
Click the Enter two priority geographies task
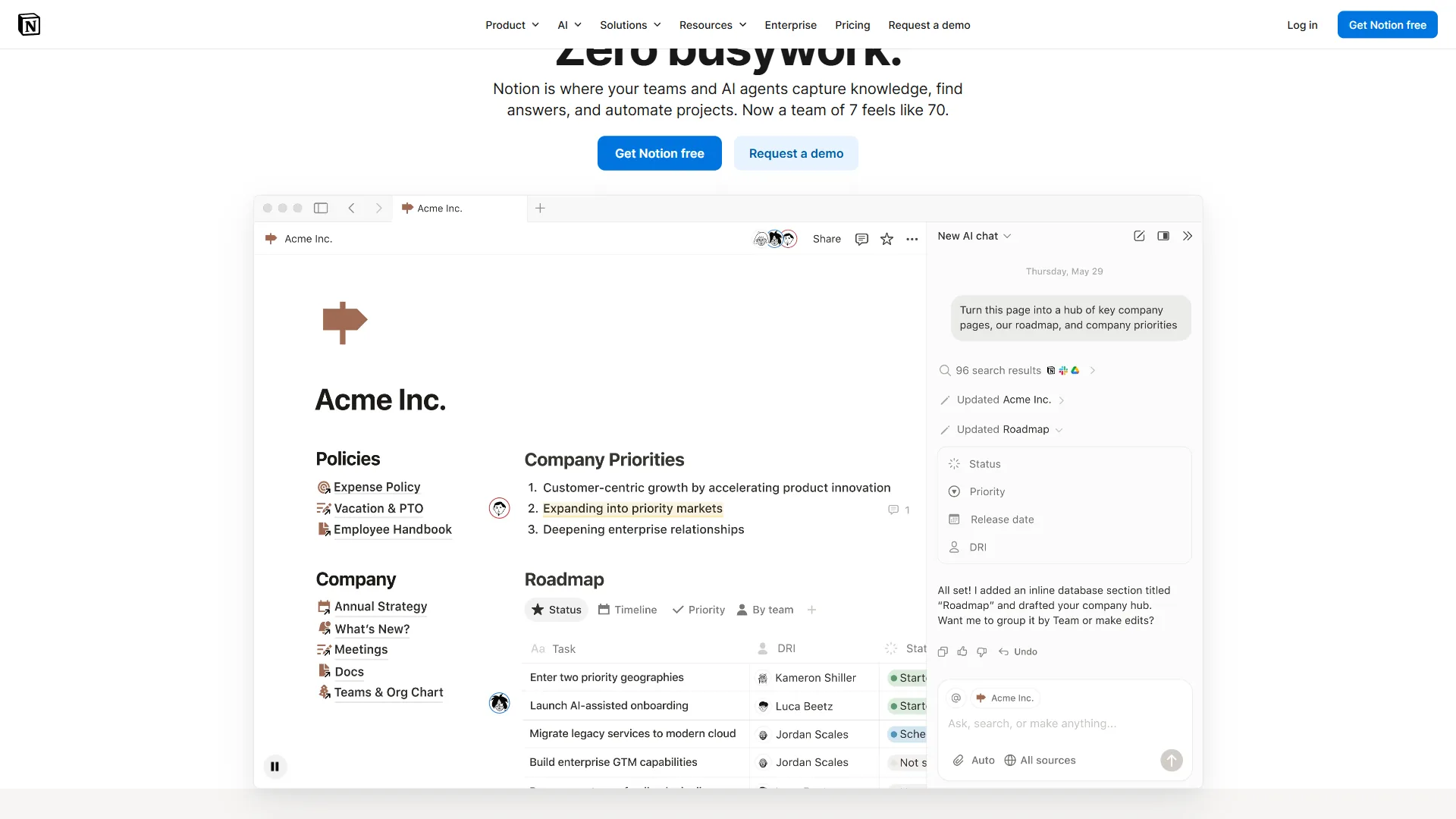pyautogui.click(x=607, y=677)
